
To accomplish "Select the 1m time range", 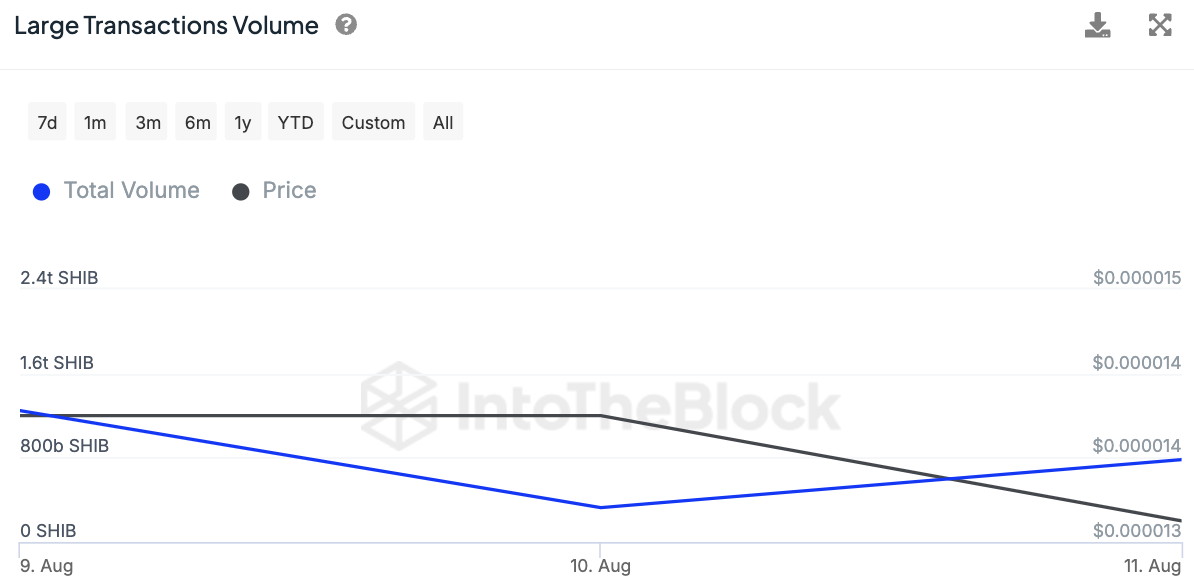I will click(x=95, y=123).
